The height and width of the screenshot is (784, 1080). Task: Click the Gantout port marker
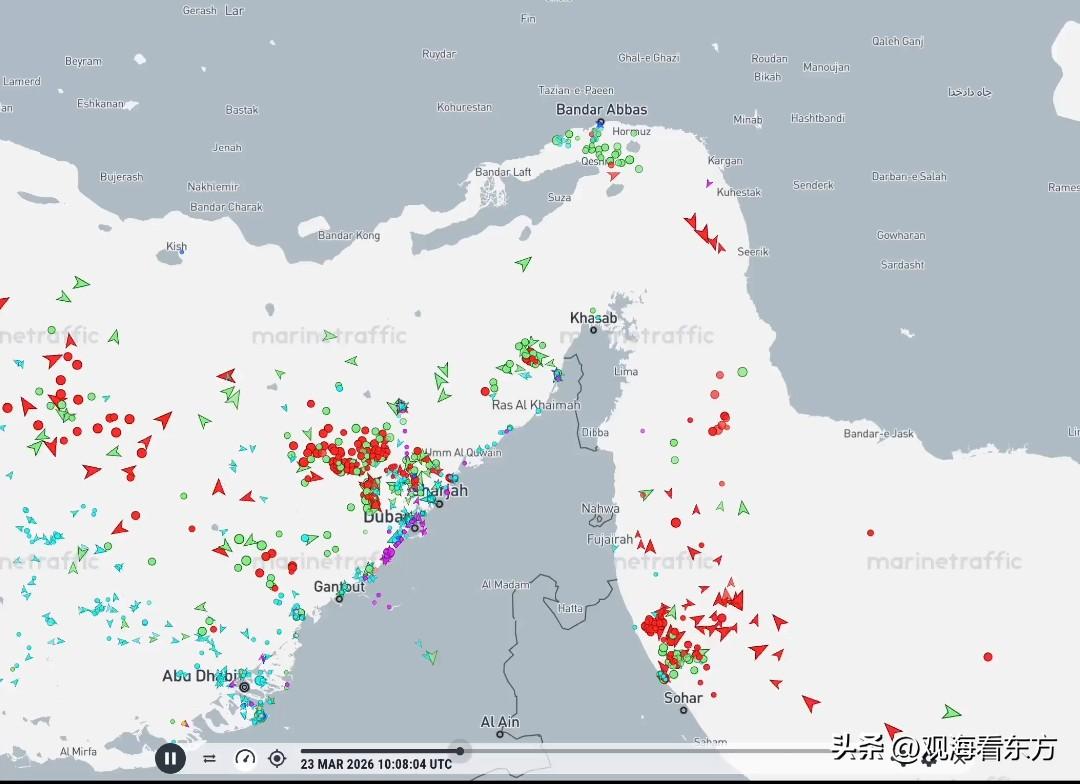pyautogui.click(x=339, y=599)
